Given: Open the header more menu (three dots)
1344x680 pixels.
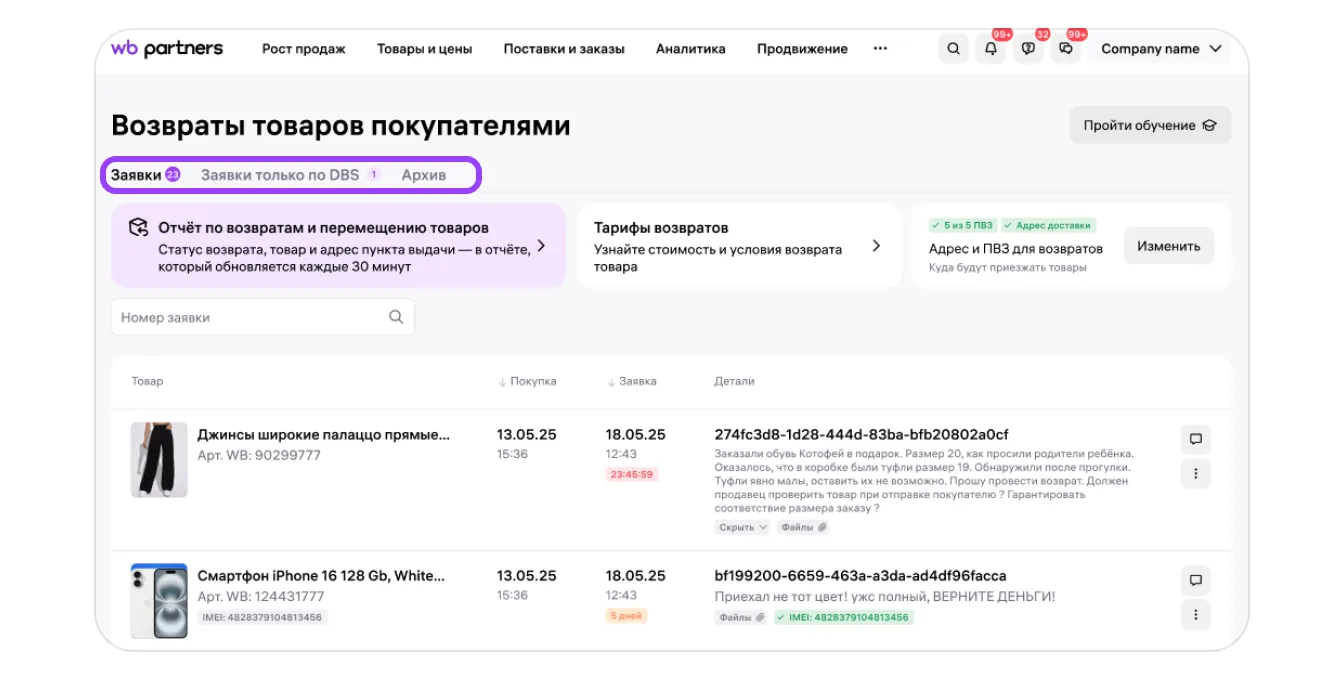Looking at the screenshot, I should point(880,48).
